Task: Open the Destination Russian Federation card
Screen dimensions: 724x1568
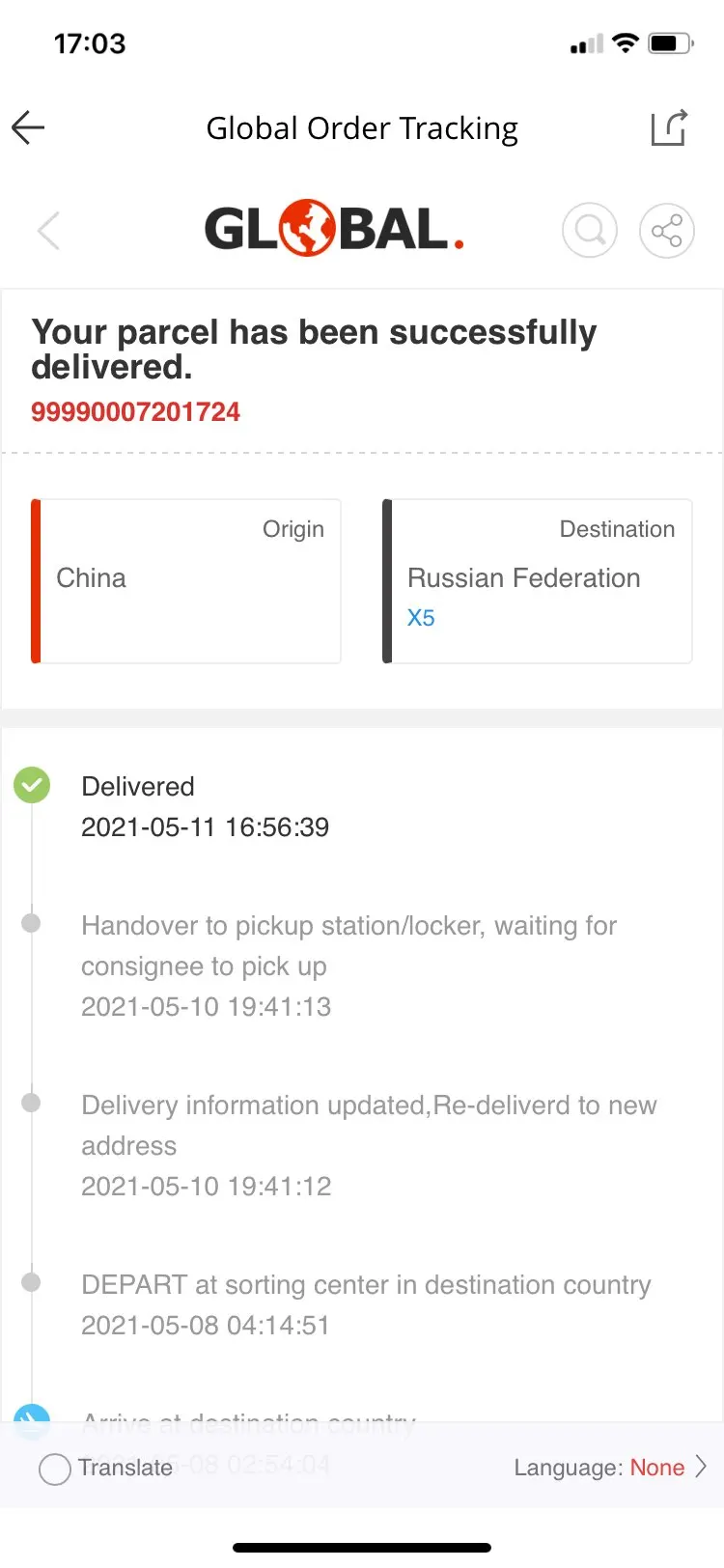Action: (538, 581)
